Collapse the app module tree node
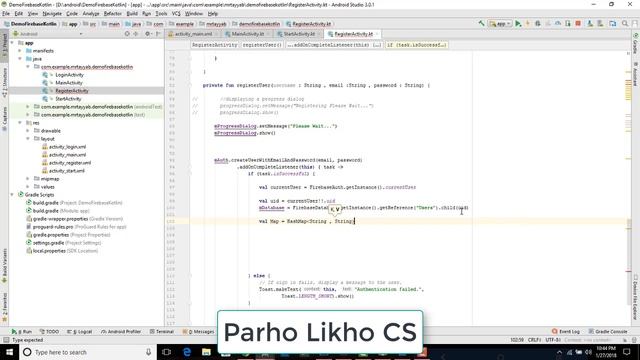640x360 pixels. [12, 43]
